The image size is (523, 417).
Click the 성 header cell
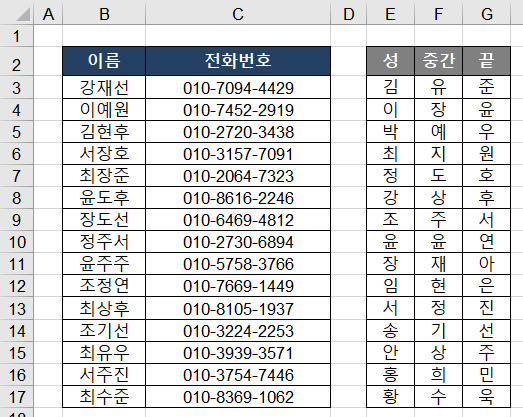coord(390,61)
